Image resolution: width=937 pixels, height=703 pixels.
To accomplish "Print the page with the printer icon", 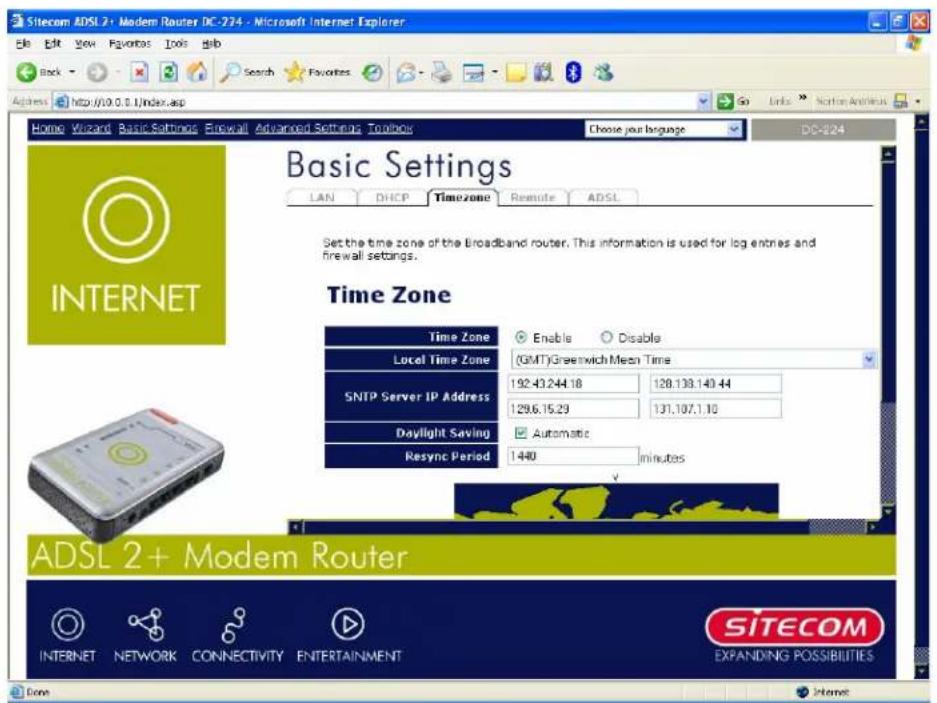I will click(x=442, y=72).
